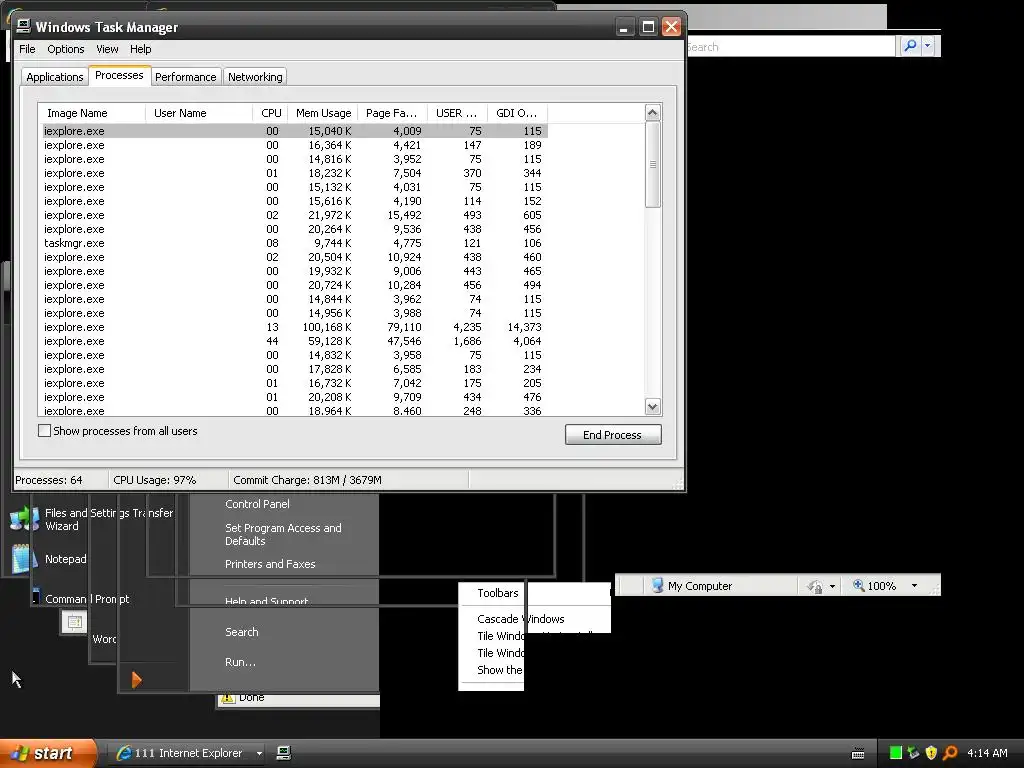Sort by the Mem Usage column
This screenshot has height=768, width=1024.
pyautogui.click(x=323, y=113)
